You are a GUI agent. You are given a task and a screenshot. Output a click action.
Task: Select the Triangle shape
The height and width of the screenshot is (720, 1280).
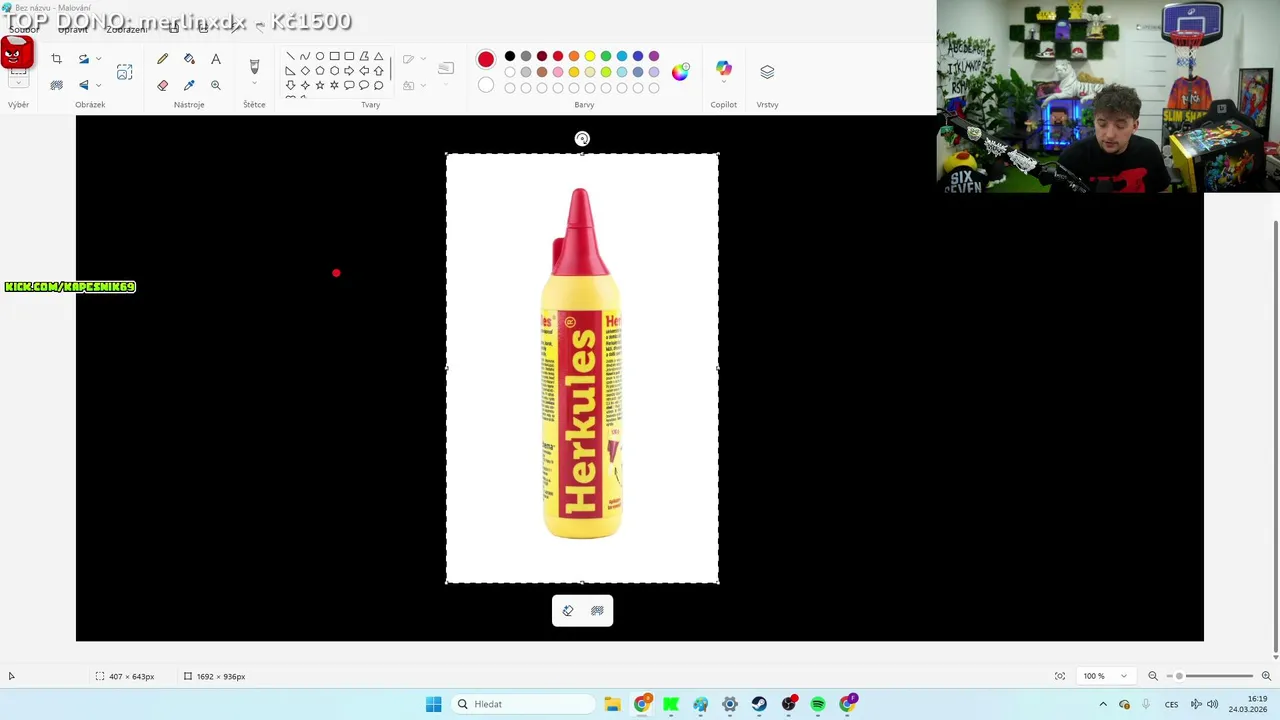pyautogui.click(x=378, y=56)
